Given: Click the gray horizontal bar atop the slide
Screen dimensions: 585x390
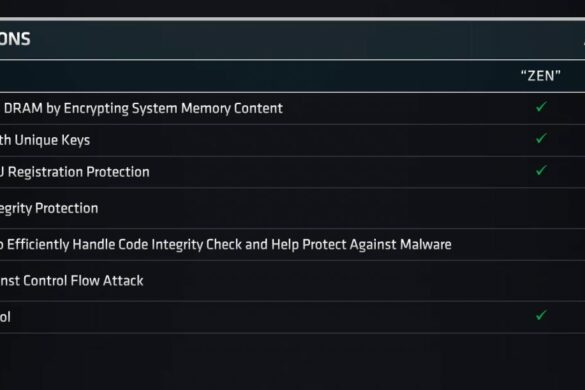Looking at the screenshot, I should click(x=292, y=19).
